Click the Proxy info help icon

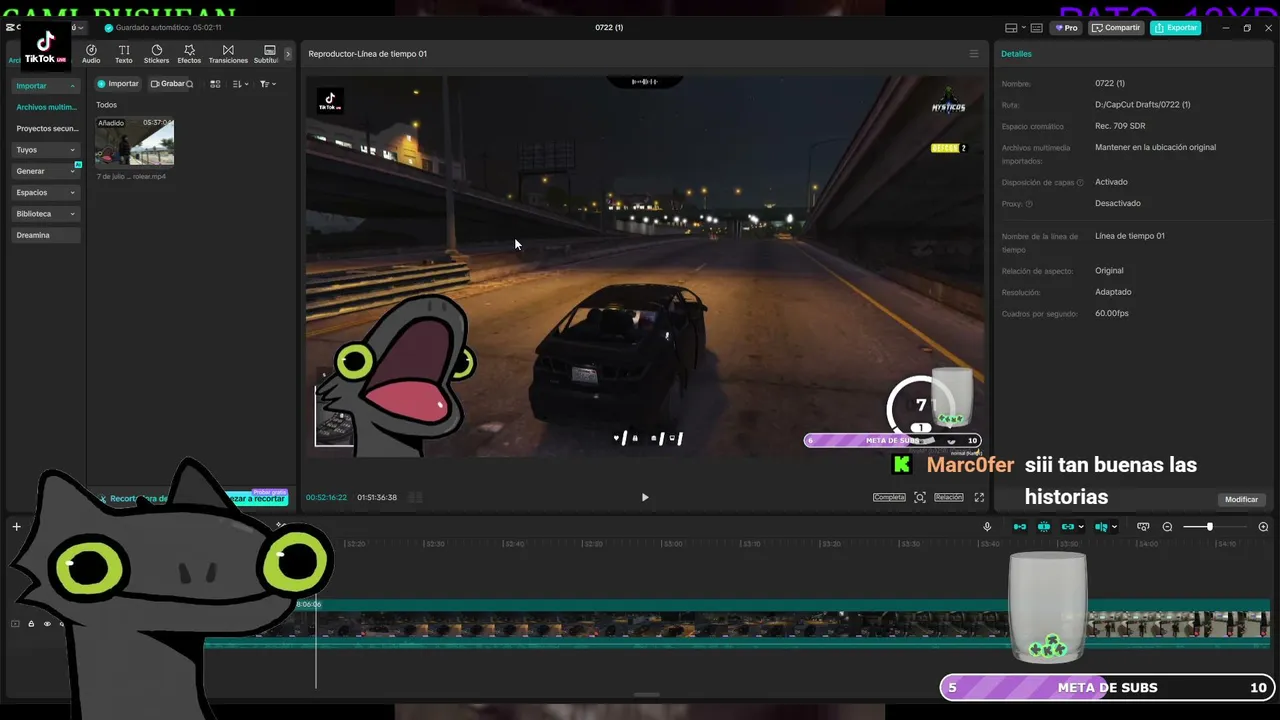1029,204
